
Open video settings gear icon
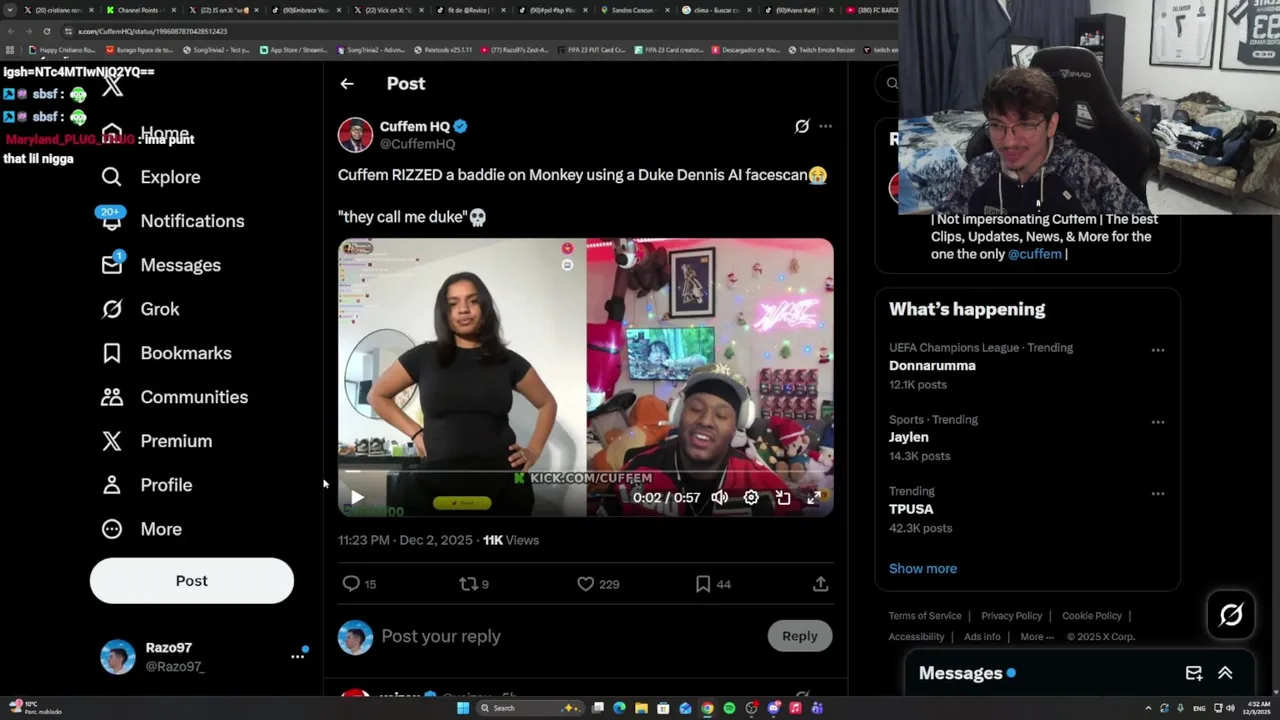point(751,497)
